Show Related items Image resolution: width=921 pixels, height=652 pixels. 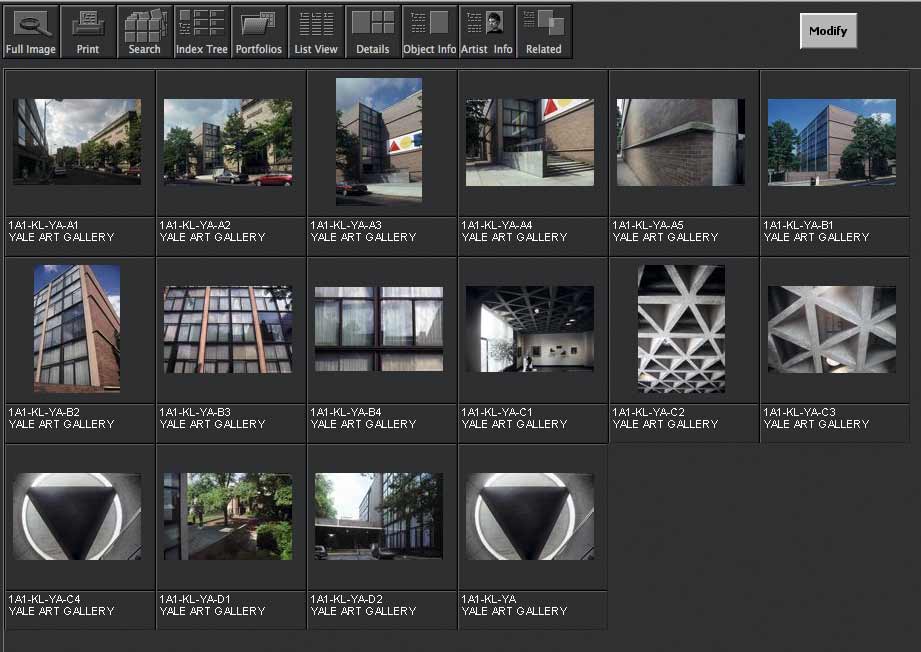[543, 31]
